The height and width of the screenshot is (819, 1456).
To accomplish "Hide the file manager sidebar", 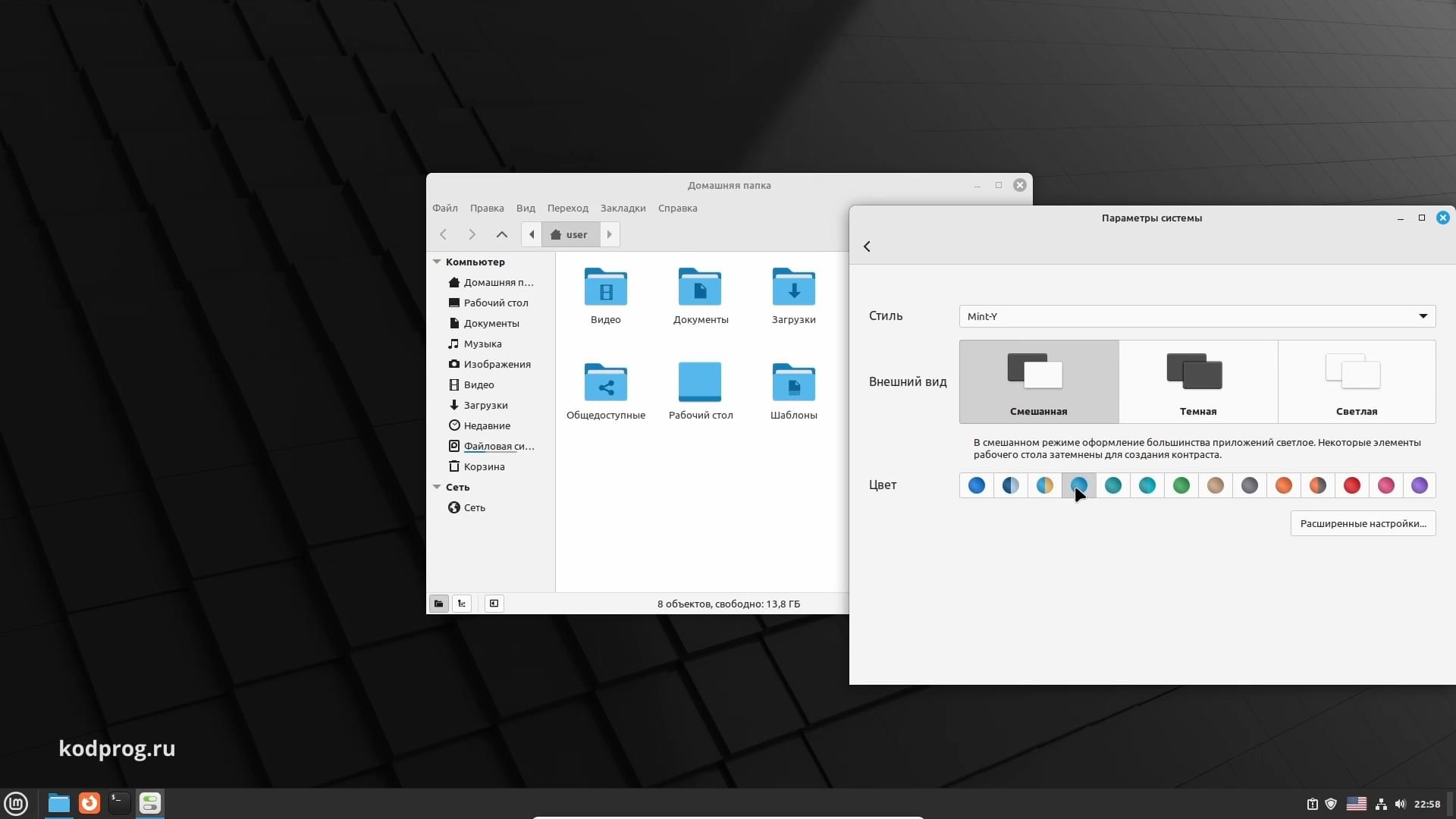I will click(494, 604).
